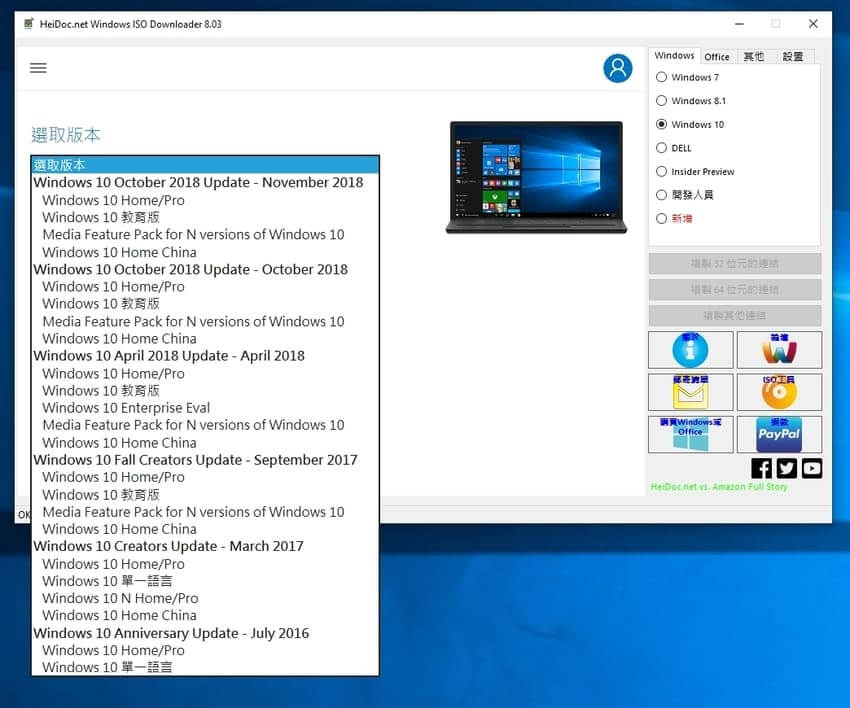Click the 複製 32 位元的連結 button
850x708 pixels.
[x=735, y=264]
